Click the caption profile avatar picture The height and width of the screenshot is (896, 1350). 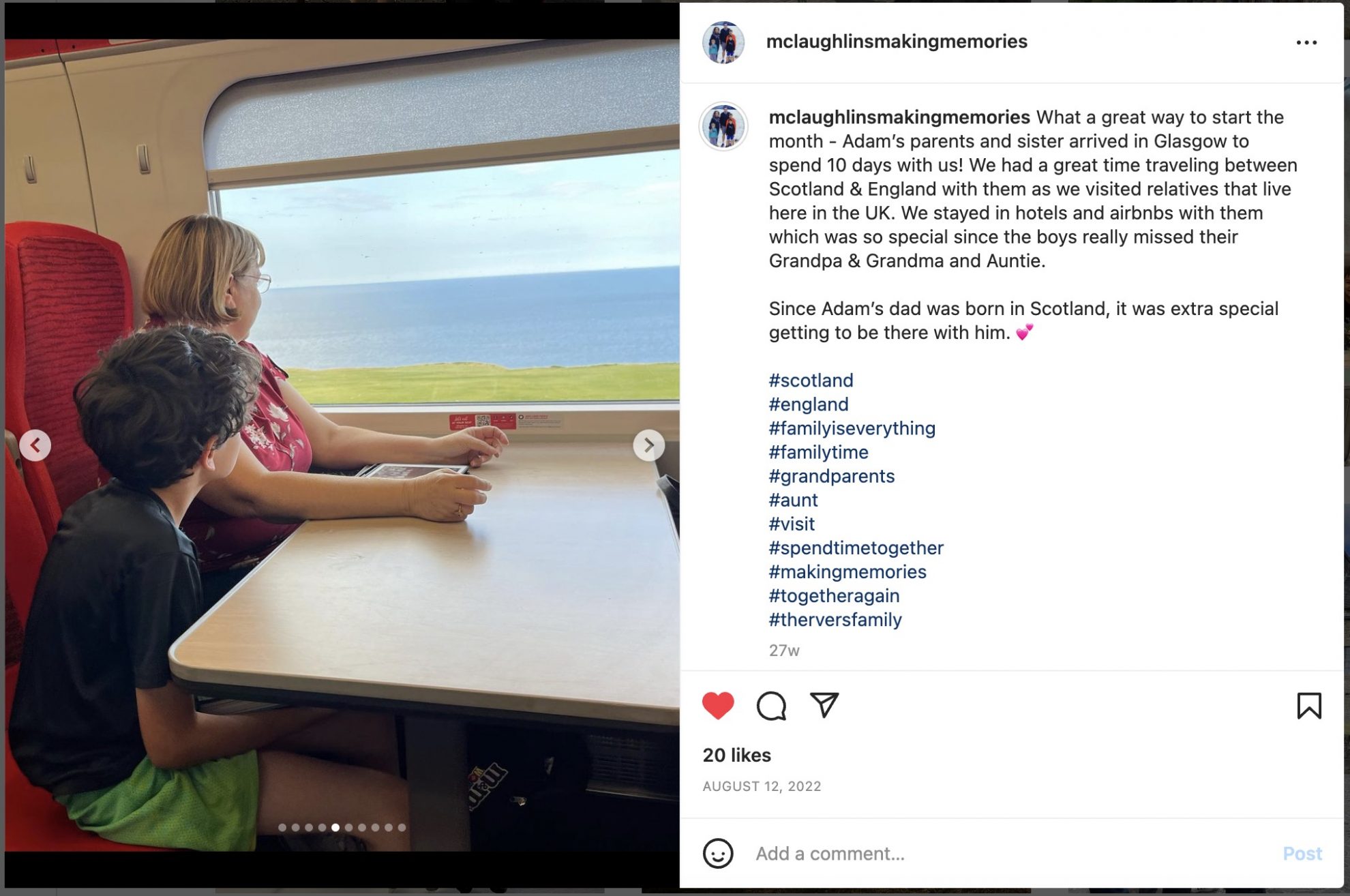click(723, 126)
